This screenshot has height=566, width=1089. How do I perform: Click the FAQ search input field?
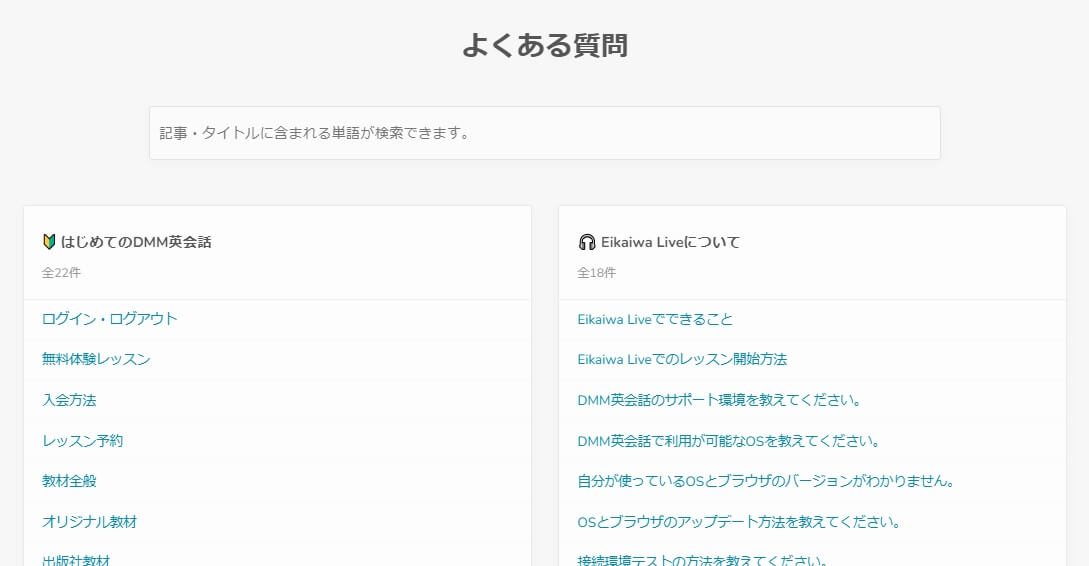[544, 133]
